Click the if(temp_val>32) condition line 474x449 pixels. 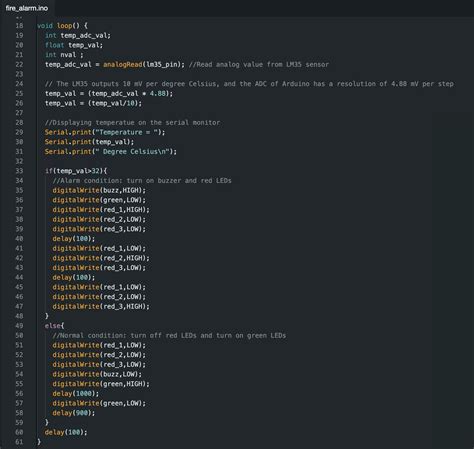point(76,171)
